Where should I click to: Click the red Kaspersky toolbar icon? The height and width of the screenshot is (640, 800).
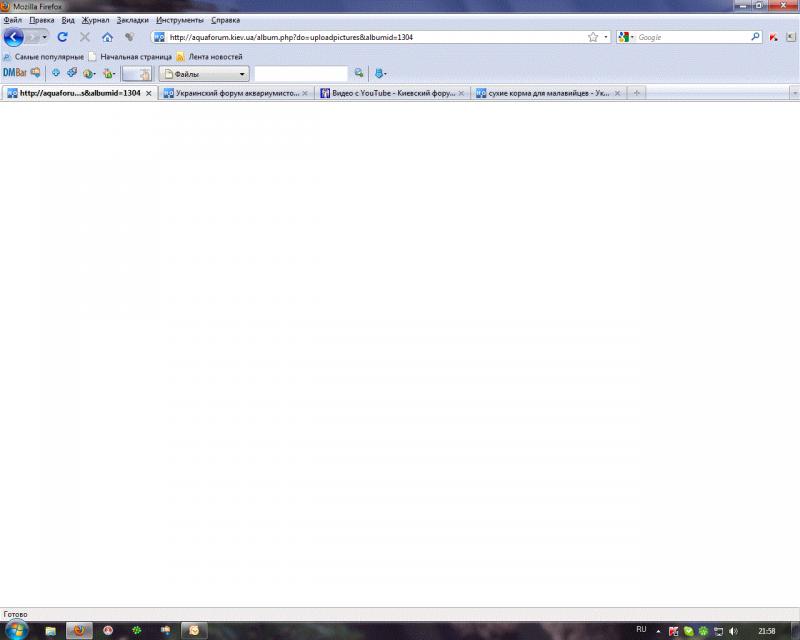[x=774, y=37]
